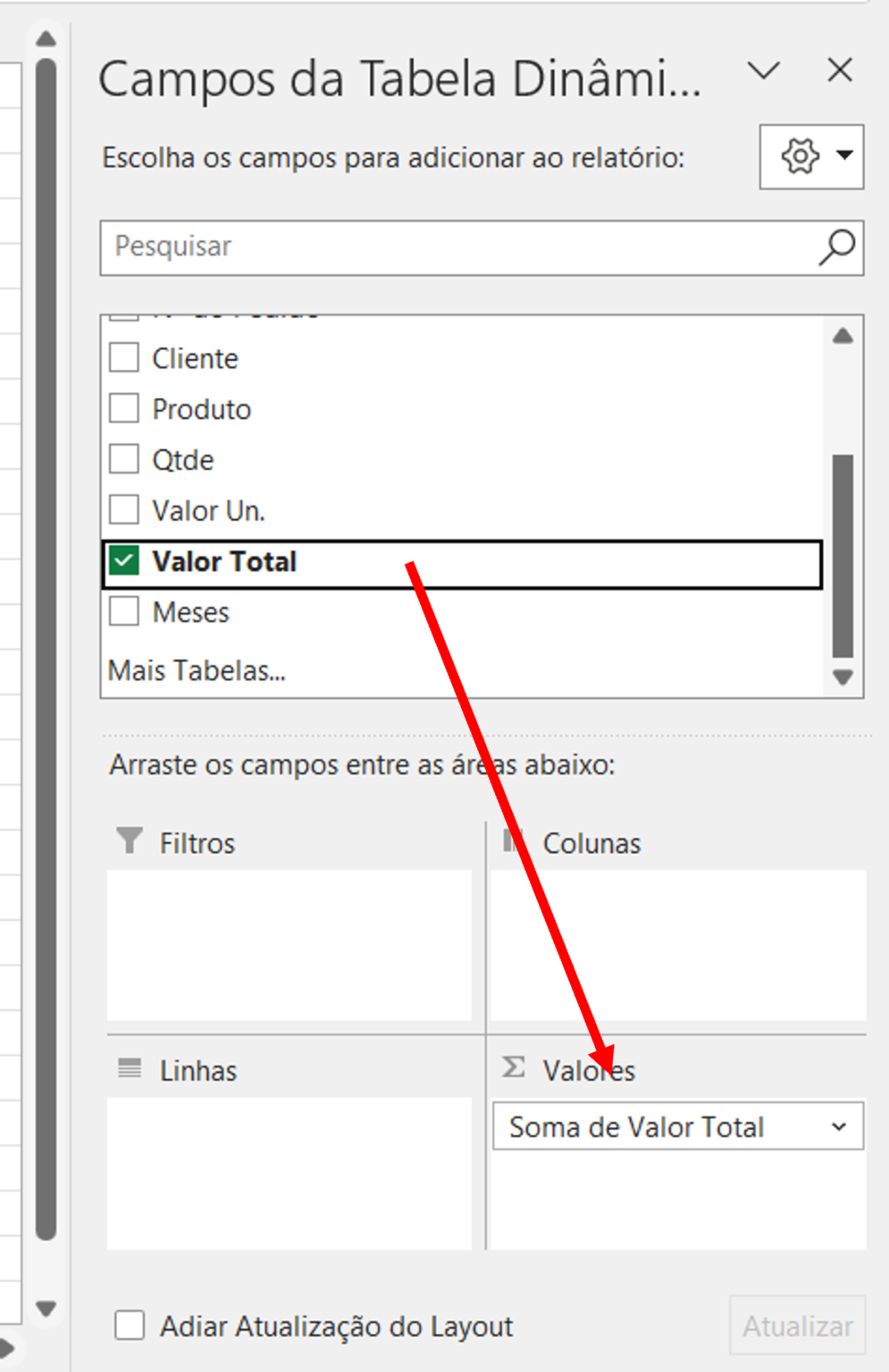Viewport: 889px width, 1372px height.
Task: Click the up arrow of the left scrollbar
Action: pos(46,38)
